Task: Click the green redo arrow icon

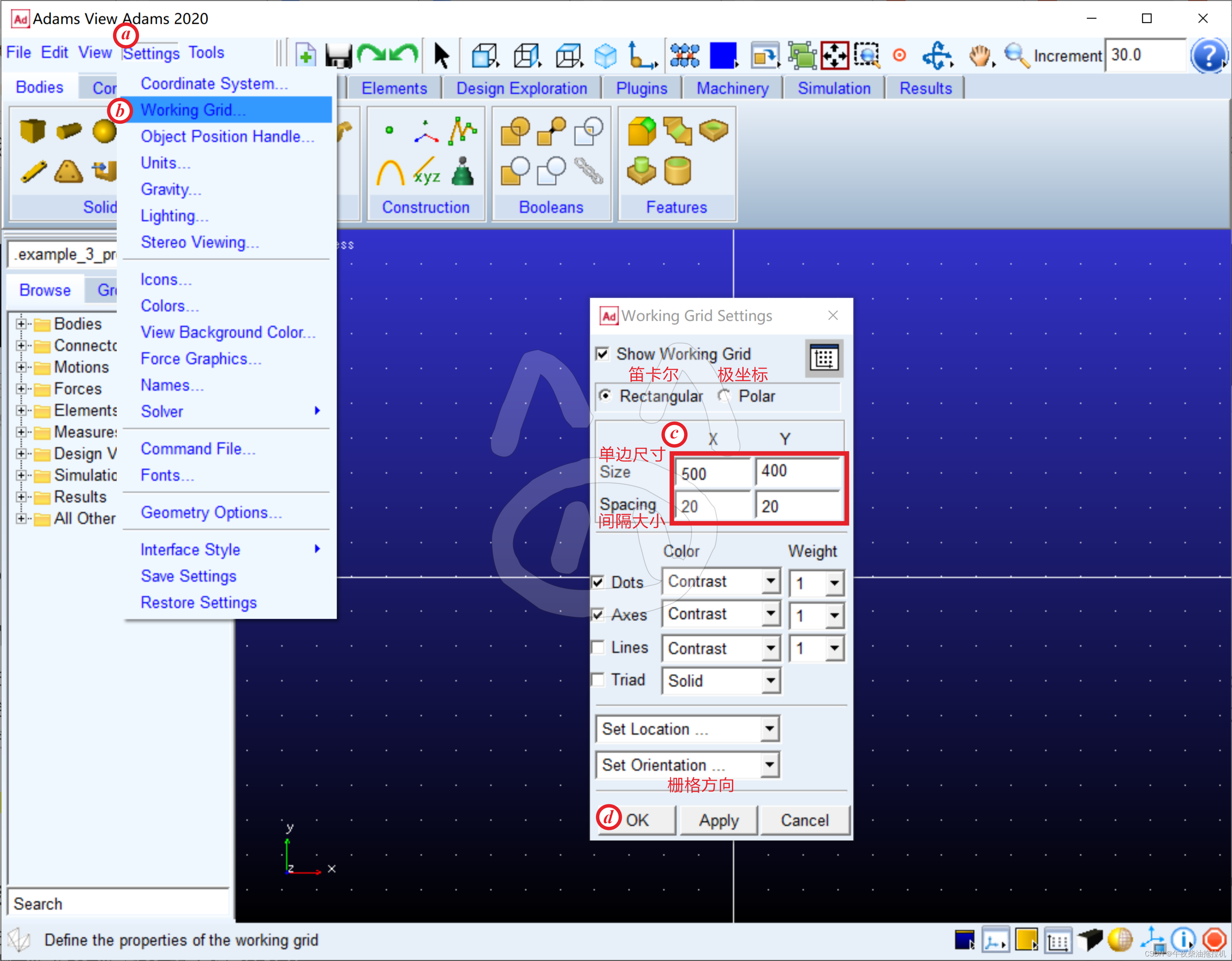Action: click(372, 53)
